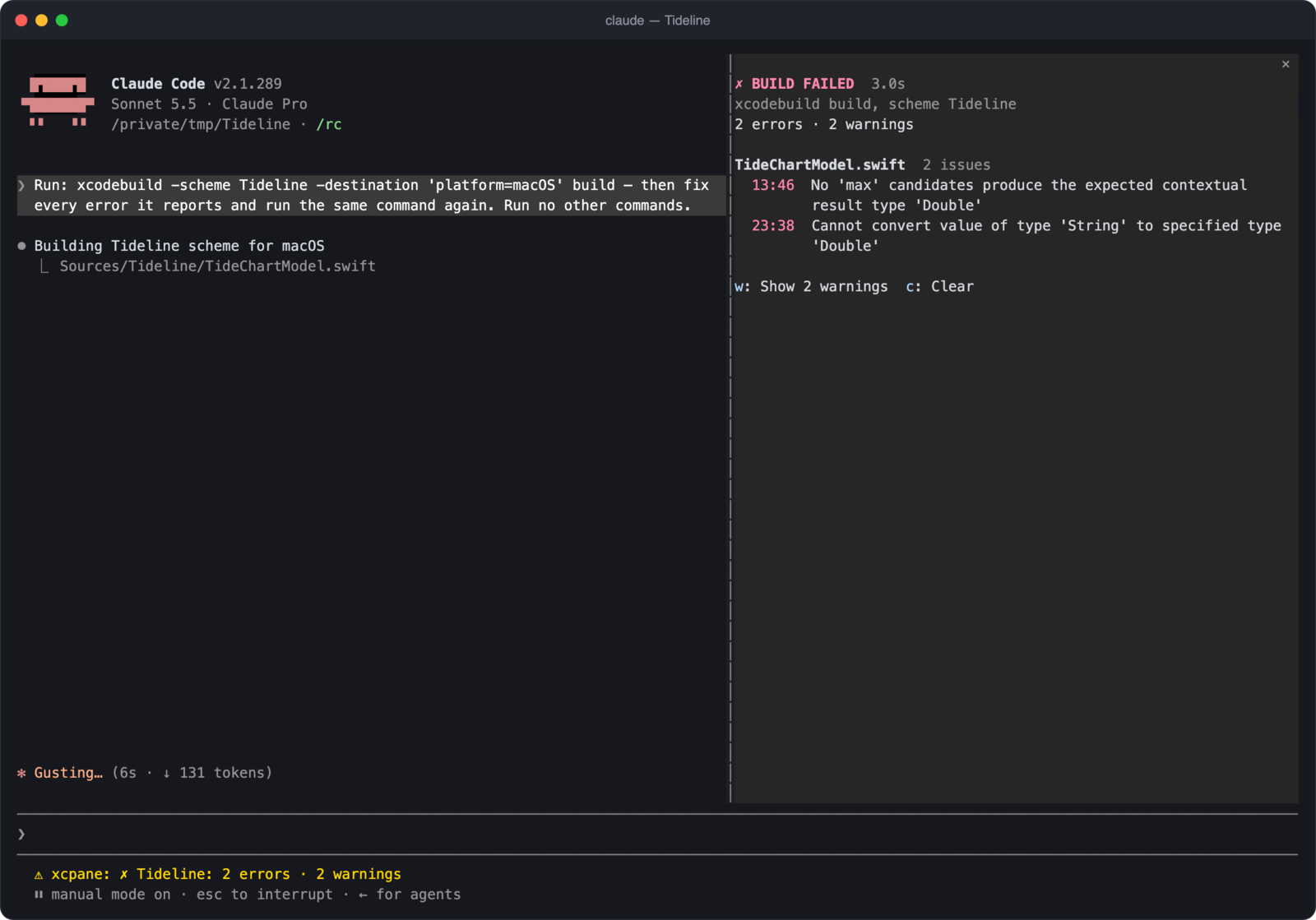The image size is (1316, 920).
Task: Focus the prompt input field
Action: point(658,834)
